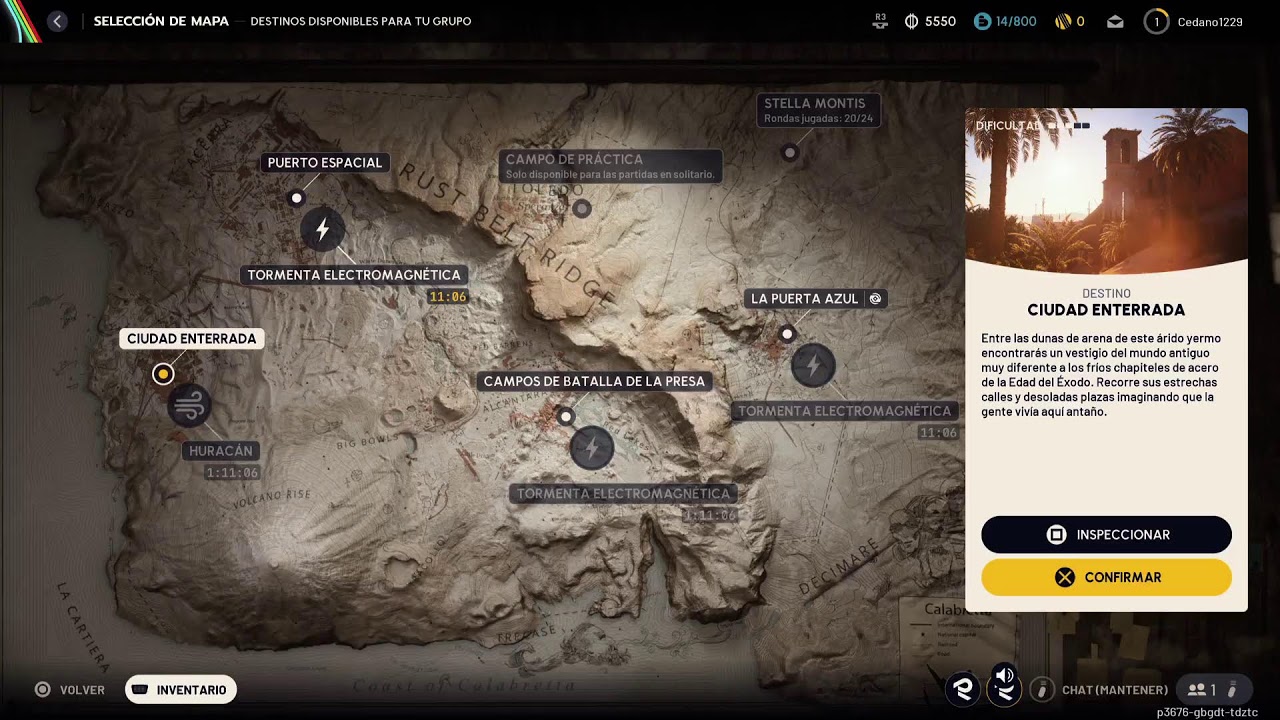Go back using the top-left arrow

point(57,21)
